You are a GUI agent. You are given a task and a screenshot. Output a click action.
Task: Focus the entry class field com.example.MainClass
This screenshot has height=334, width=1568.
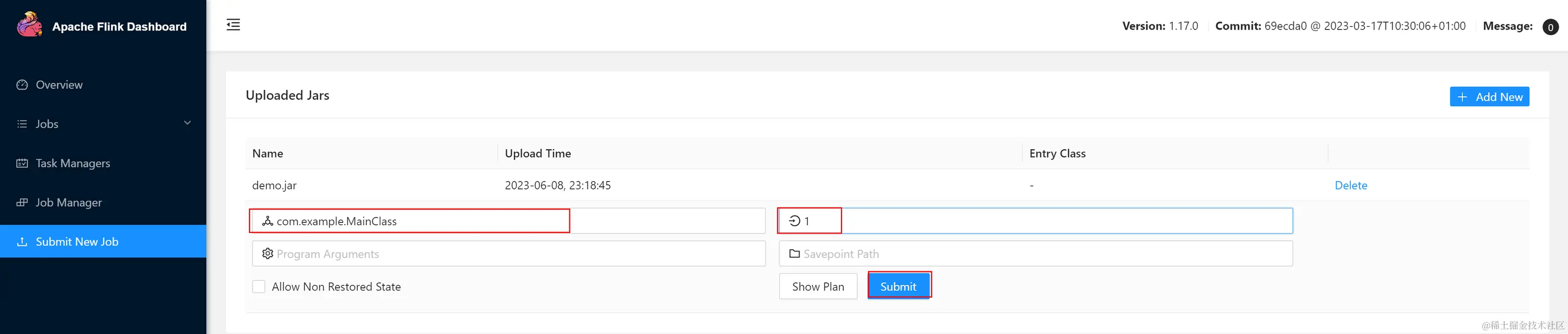coord(509,221)
